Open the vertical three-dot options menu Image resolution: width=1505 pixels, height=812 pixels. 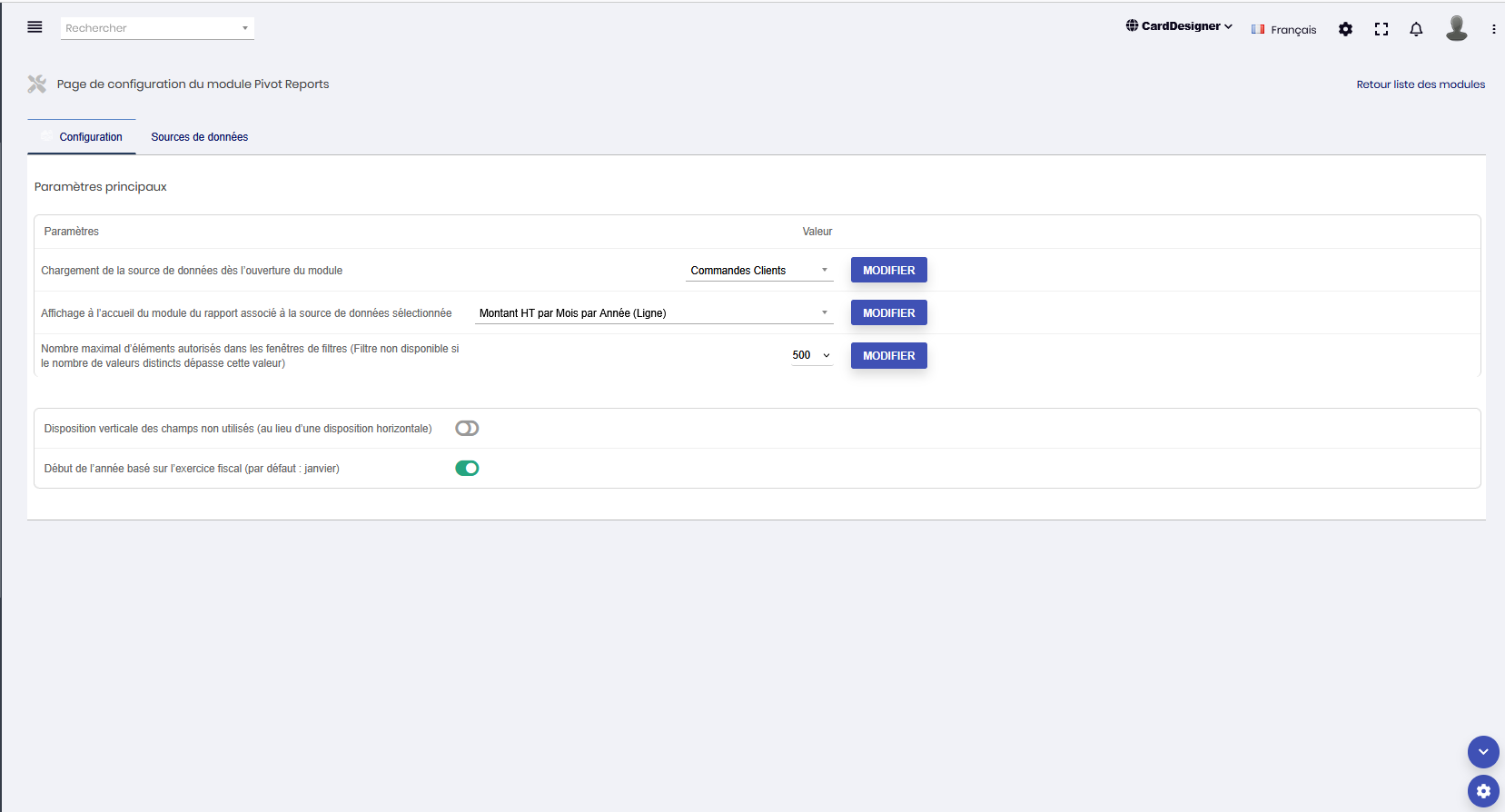pos(1493,29)
